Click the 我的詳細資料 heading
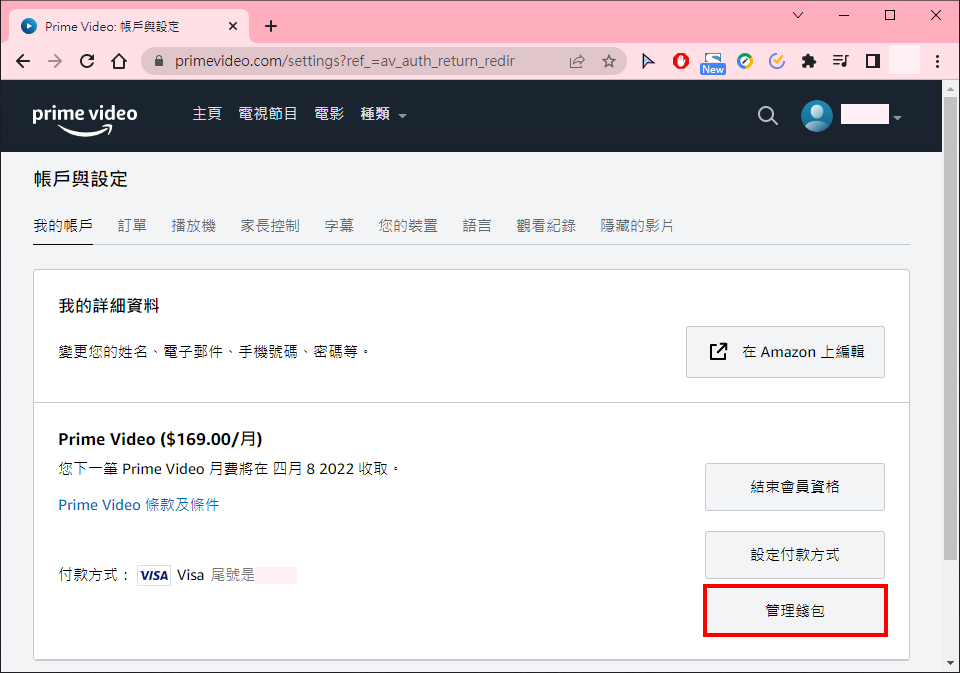Image resolution: width=960 pixels, height=673 pixels. tap(109, 306)
